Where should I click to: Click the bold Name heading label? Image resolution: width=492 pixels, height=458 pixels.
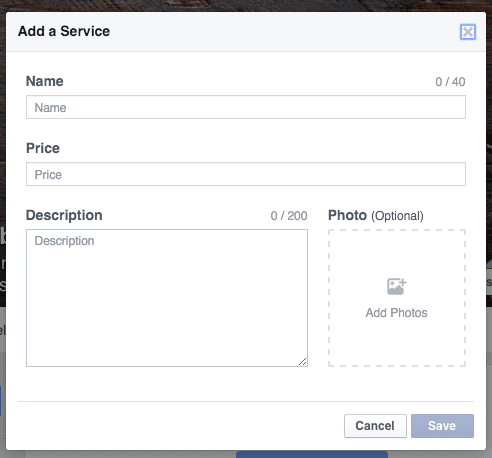point(45,81)
